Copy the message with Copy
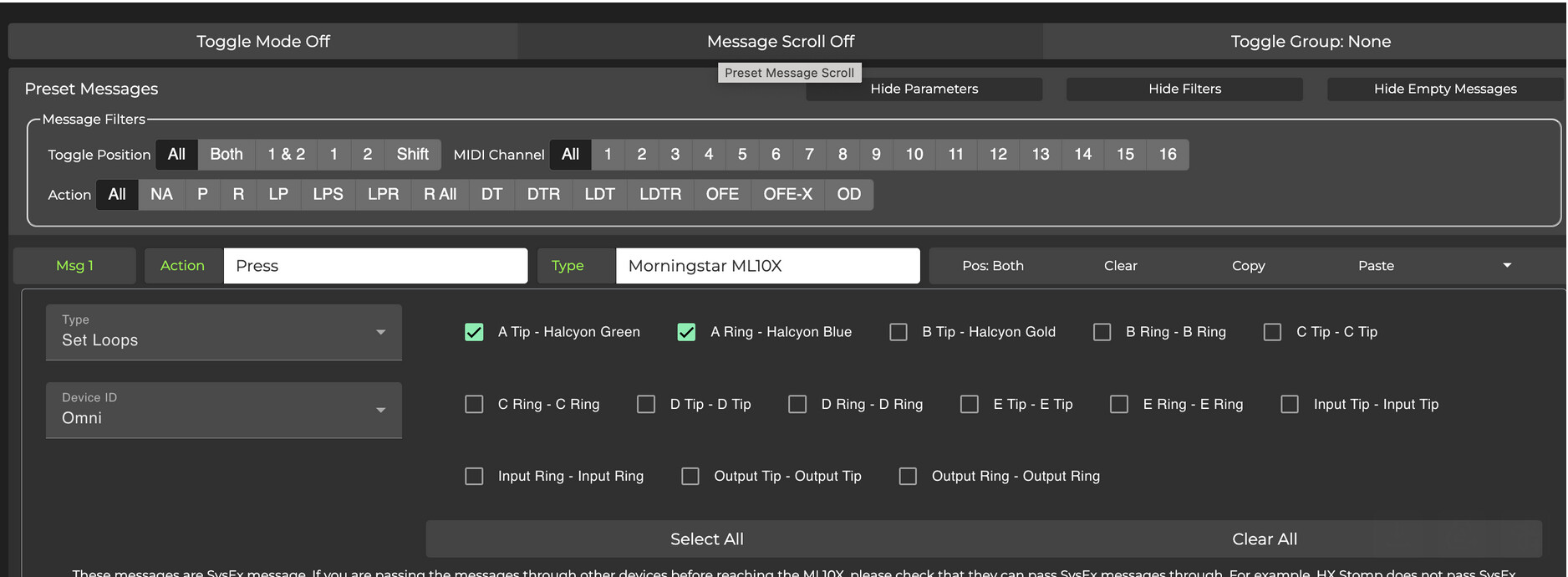 coord(1248,265)
